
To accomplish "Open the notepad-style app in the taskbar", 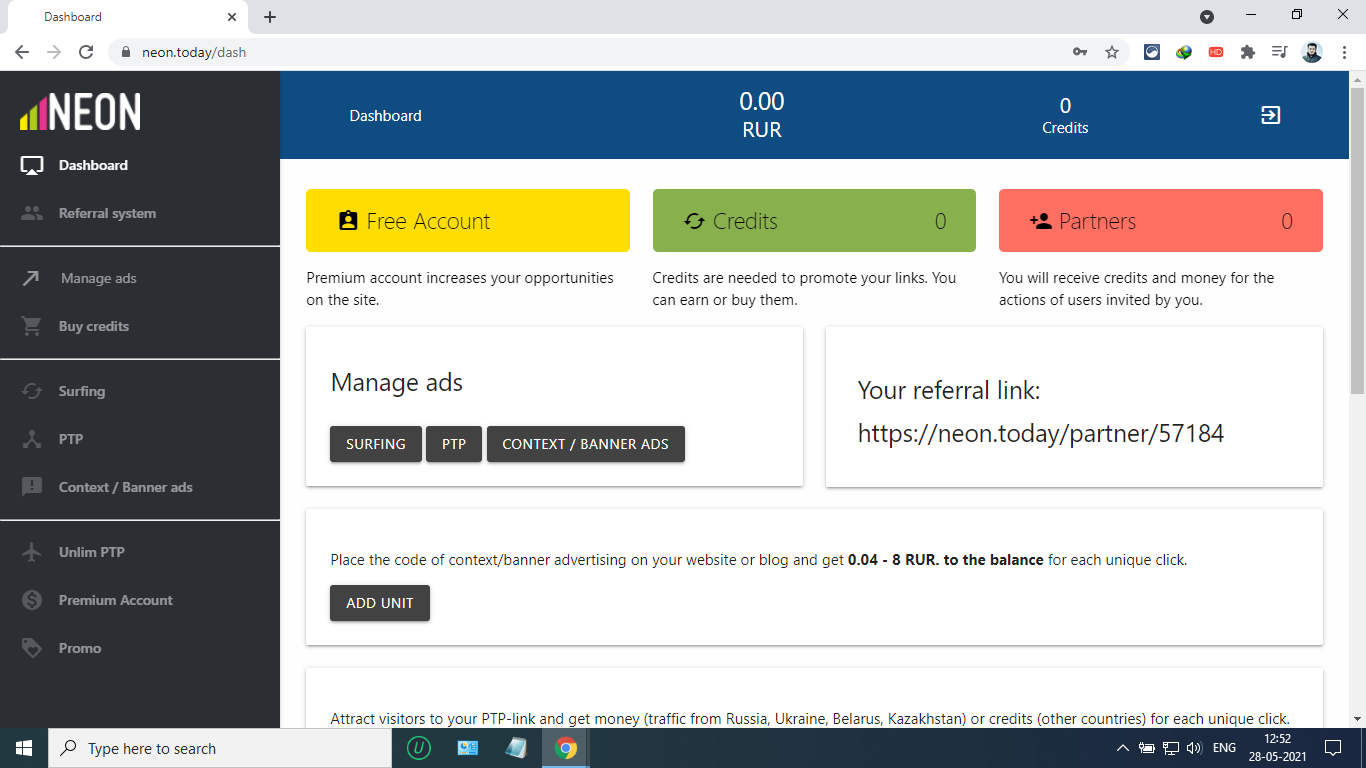I will point(516,748).
